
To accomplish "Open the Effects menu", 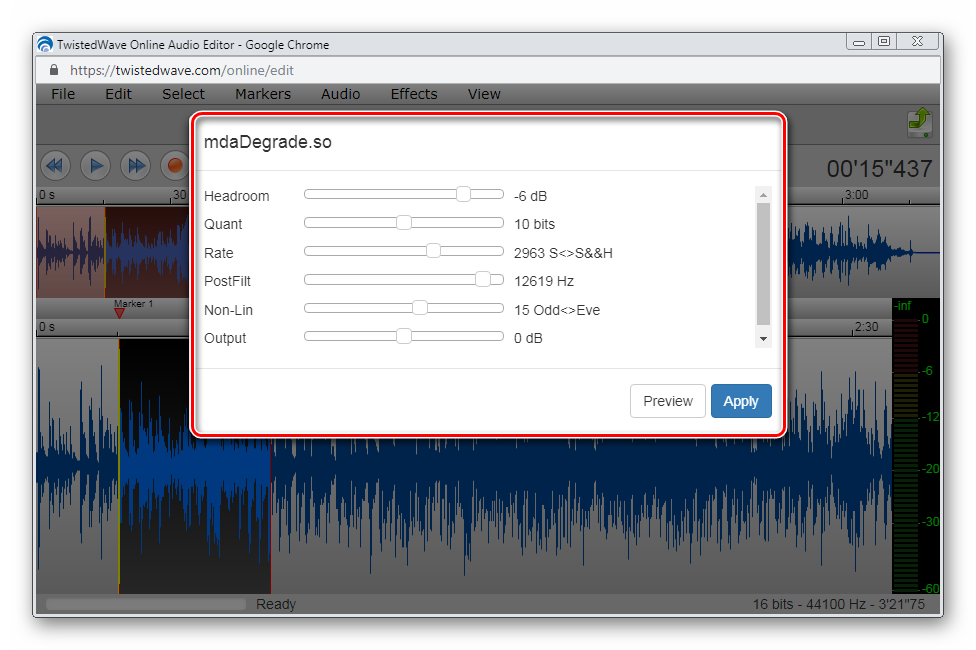I will [x=414, y=94].
